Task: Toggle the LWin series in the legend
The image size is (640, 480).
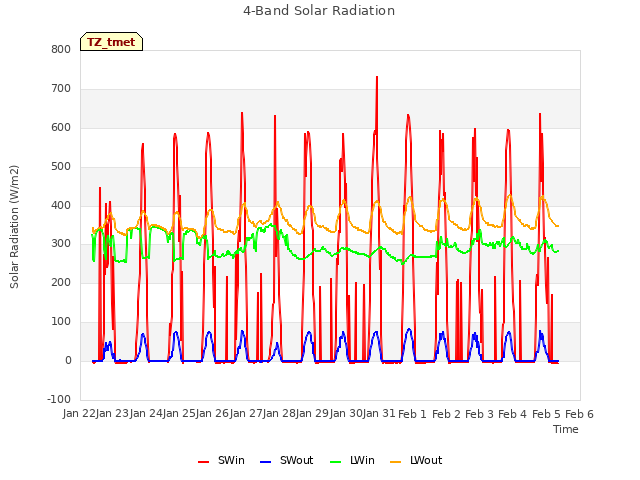Action: (352, 460)
